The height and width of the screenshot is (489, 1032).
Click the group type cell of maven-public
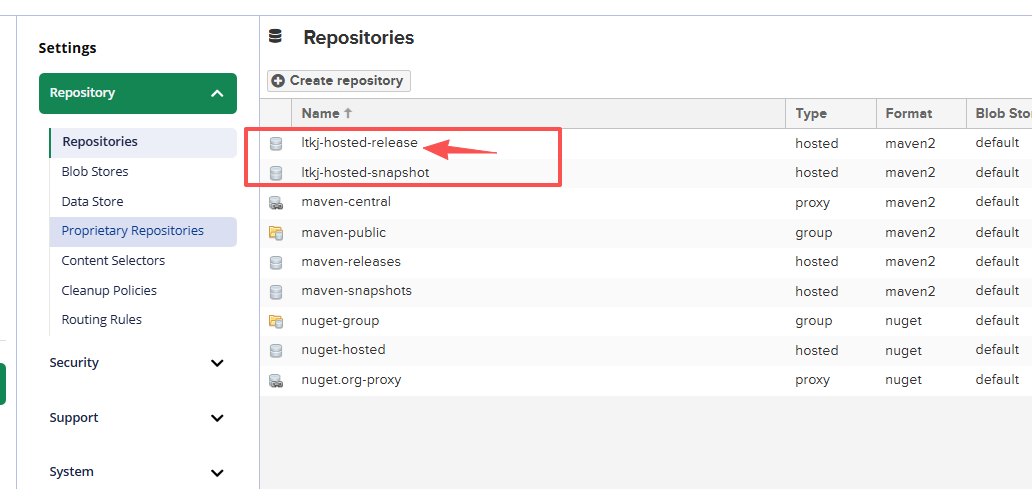click(x=813, y=233)
